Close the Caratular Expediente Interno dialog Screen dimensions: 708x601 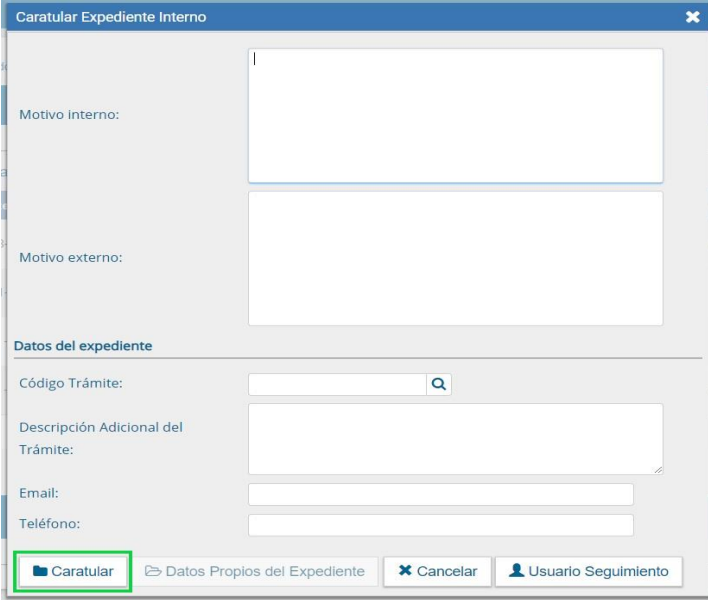coord(692,17)
